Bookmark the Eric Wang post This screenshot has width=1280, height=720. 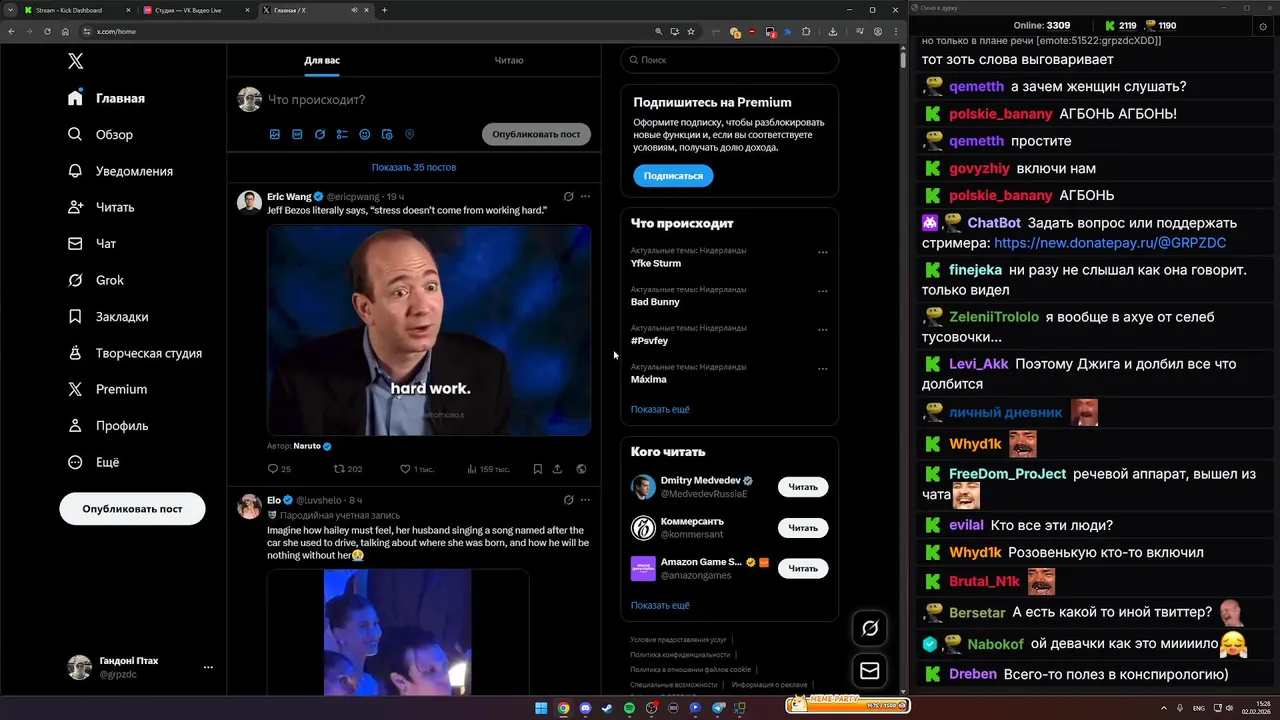[x=538, y=469]
